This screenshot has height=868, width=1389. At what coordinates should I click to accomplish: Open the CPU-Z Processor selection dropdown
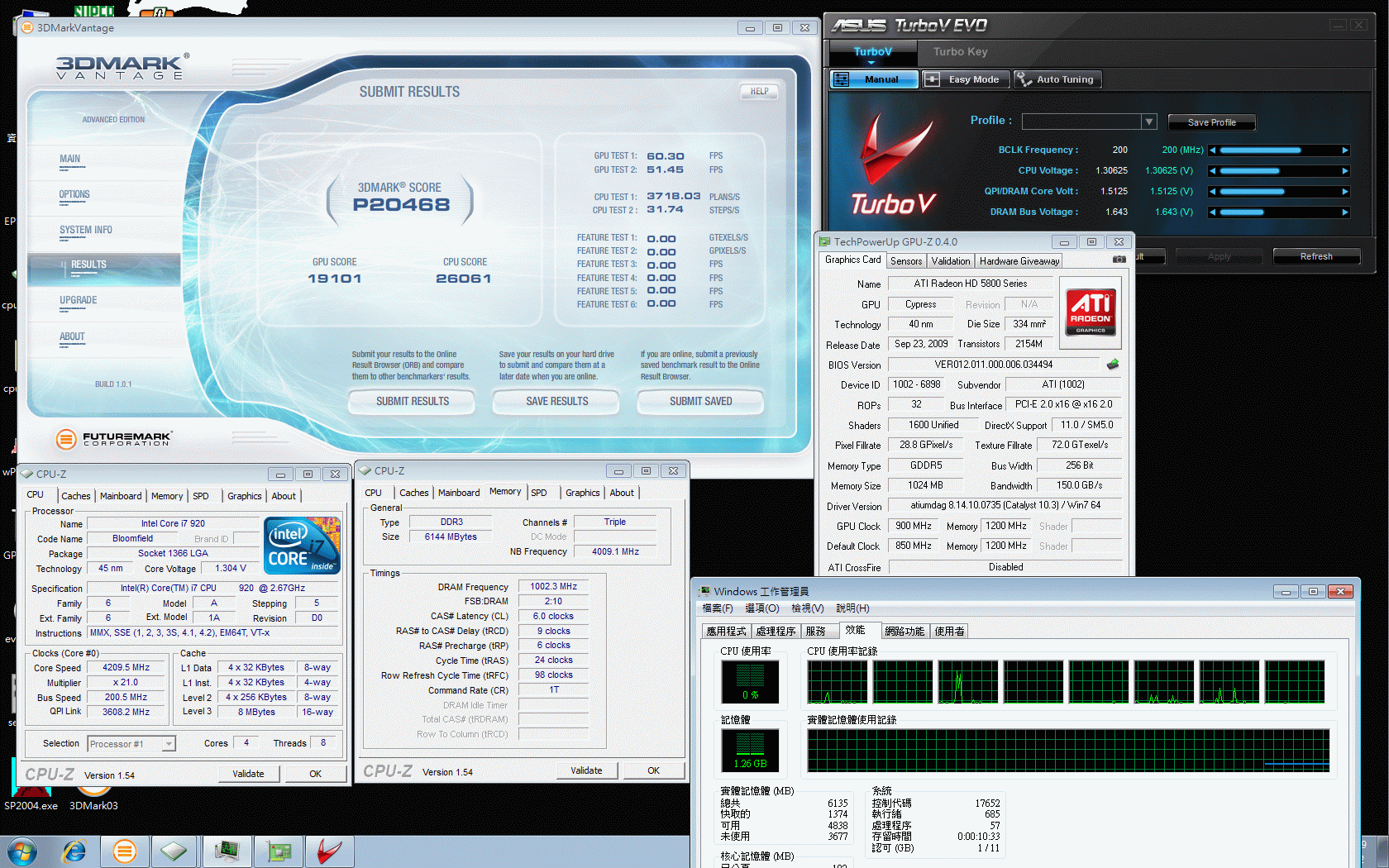point(168,744)
